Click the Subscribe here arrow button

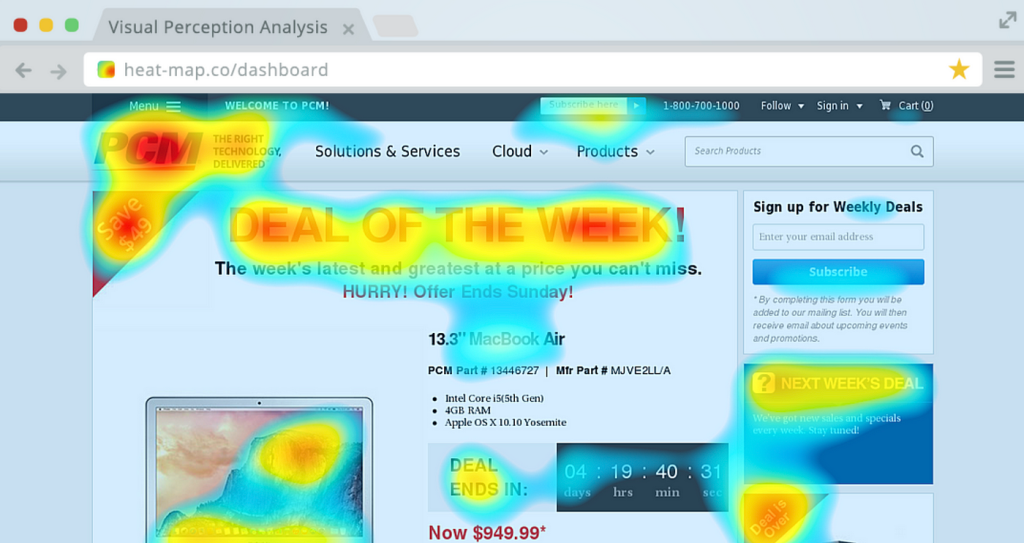(636, 105)
